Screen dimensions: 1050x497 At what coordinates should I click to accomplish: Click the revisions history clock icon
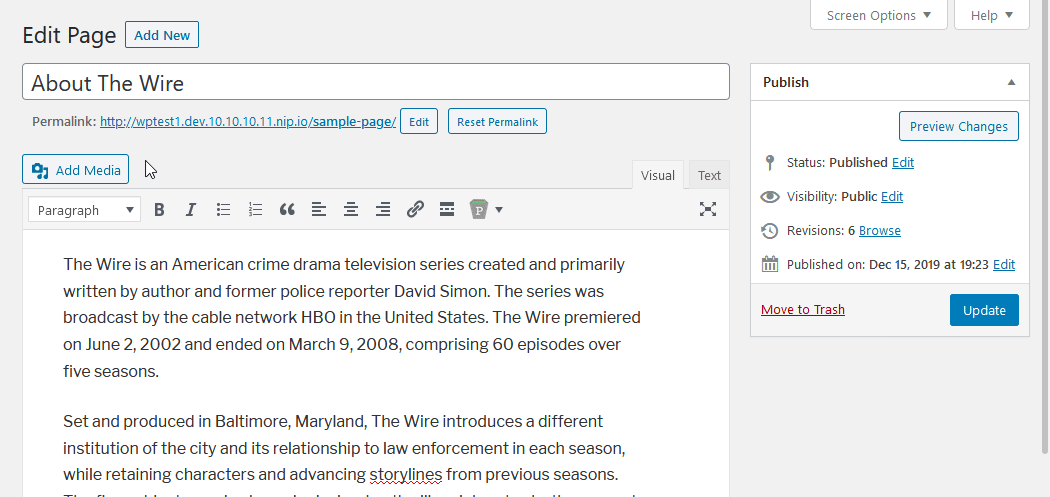770,230
